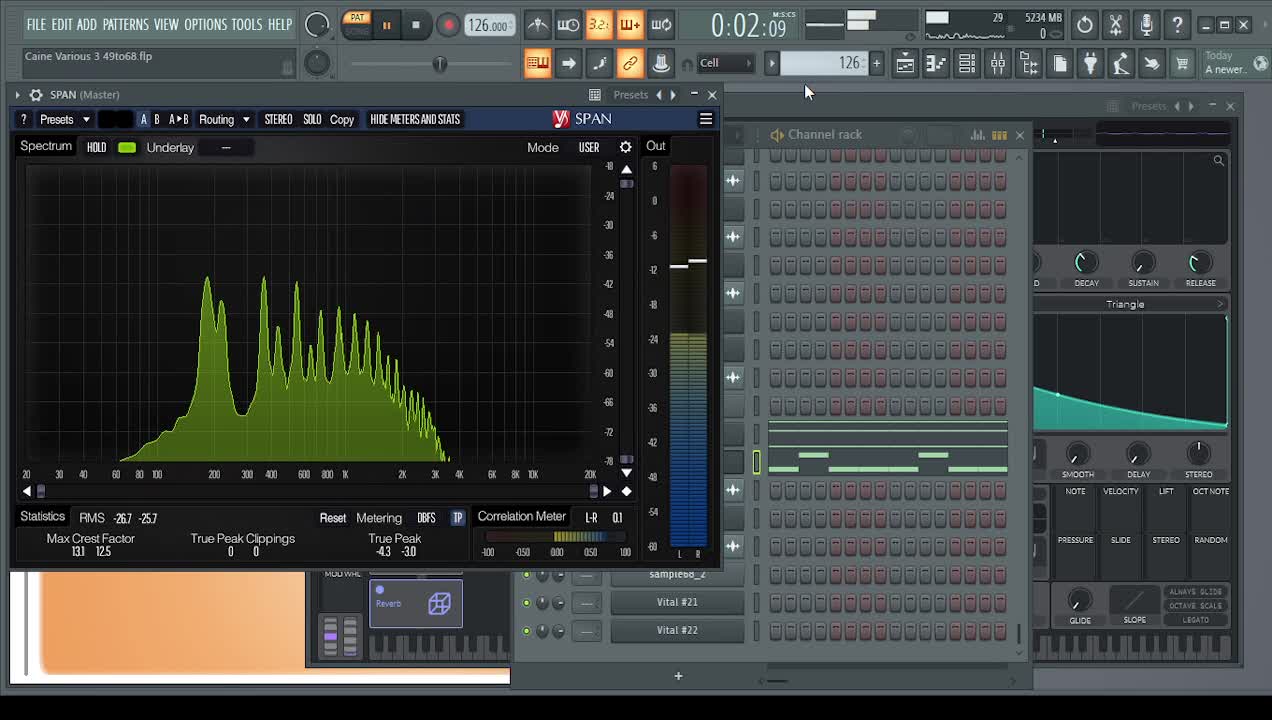This screenshot has width=1272, height=720.
Task: Toggle the SOLO button in SPAN
Action: pyautogui.click(x=312, y=119)
